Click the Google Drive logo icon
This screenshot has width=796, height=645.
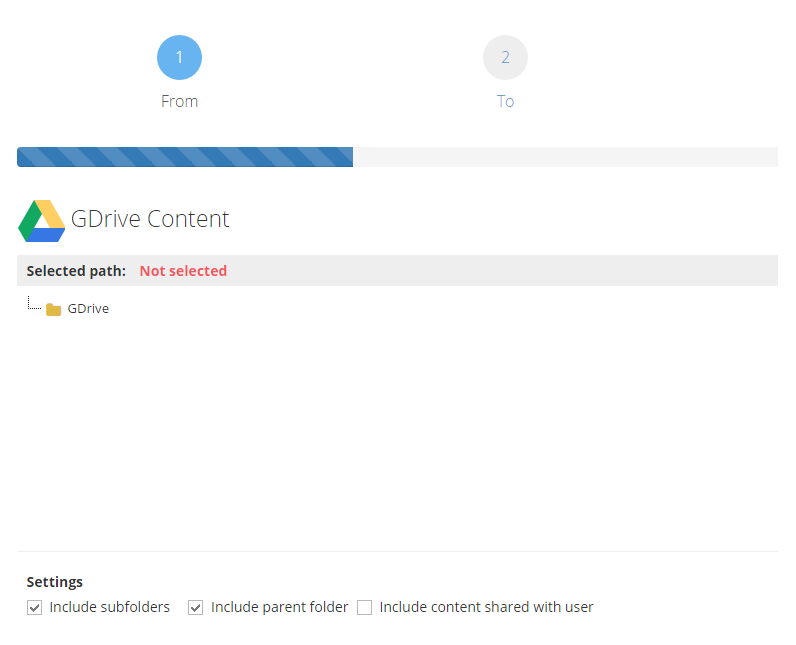click(x=42, y=221)
